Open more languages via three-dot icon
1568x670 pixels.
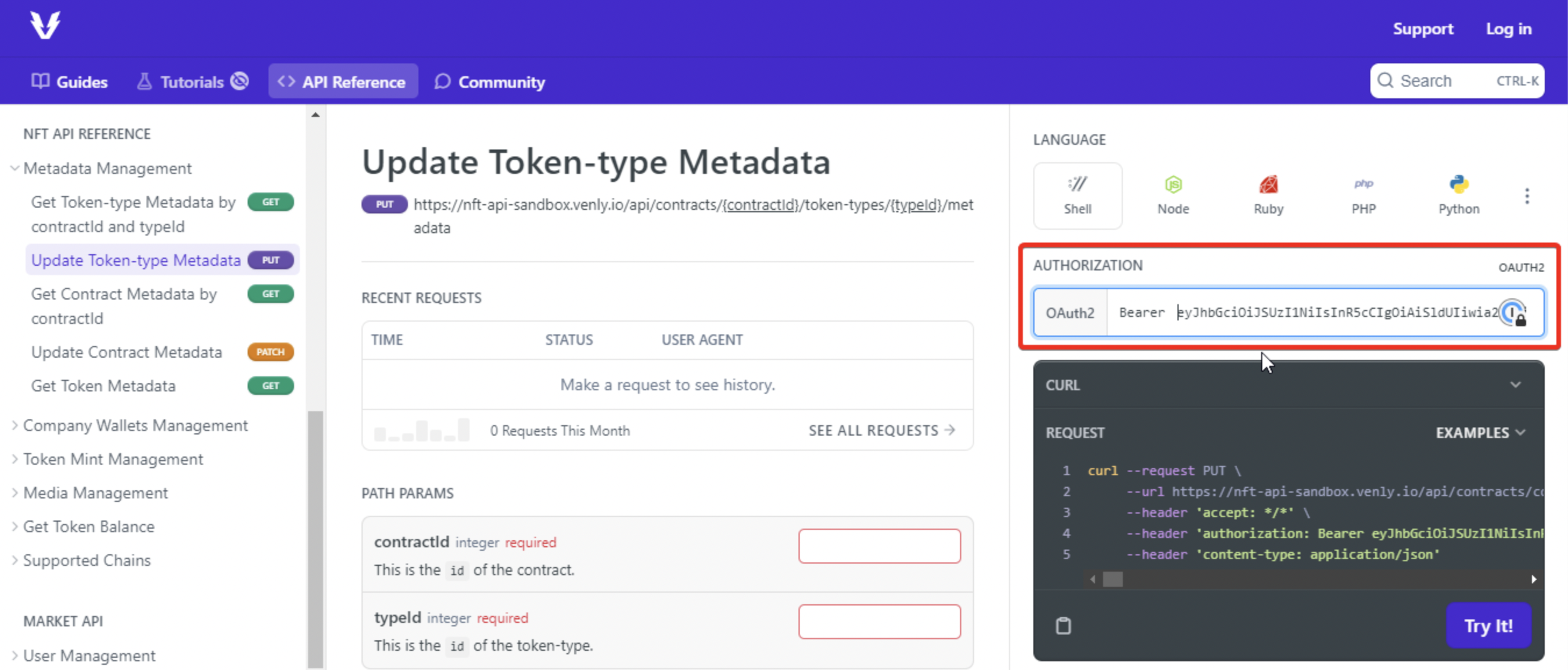click(x=1526, y=196)
